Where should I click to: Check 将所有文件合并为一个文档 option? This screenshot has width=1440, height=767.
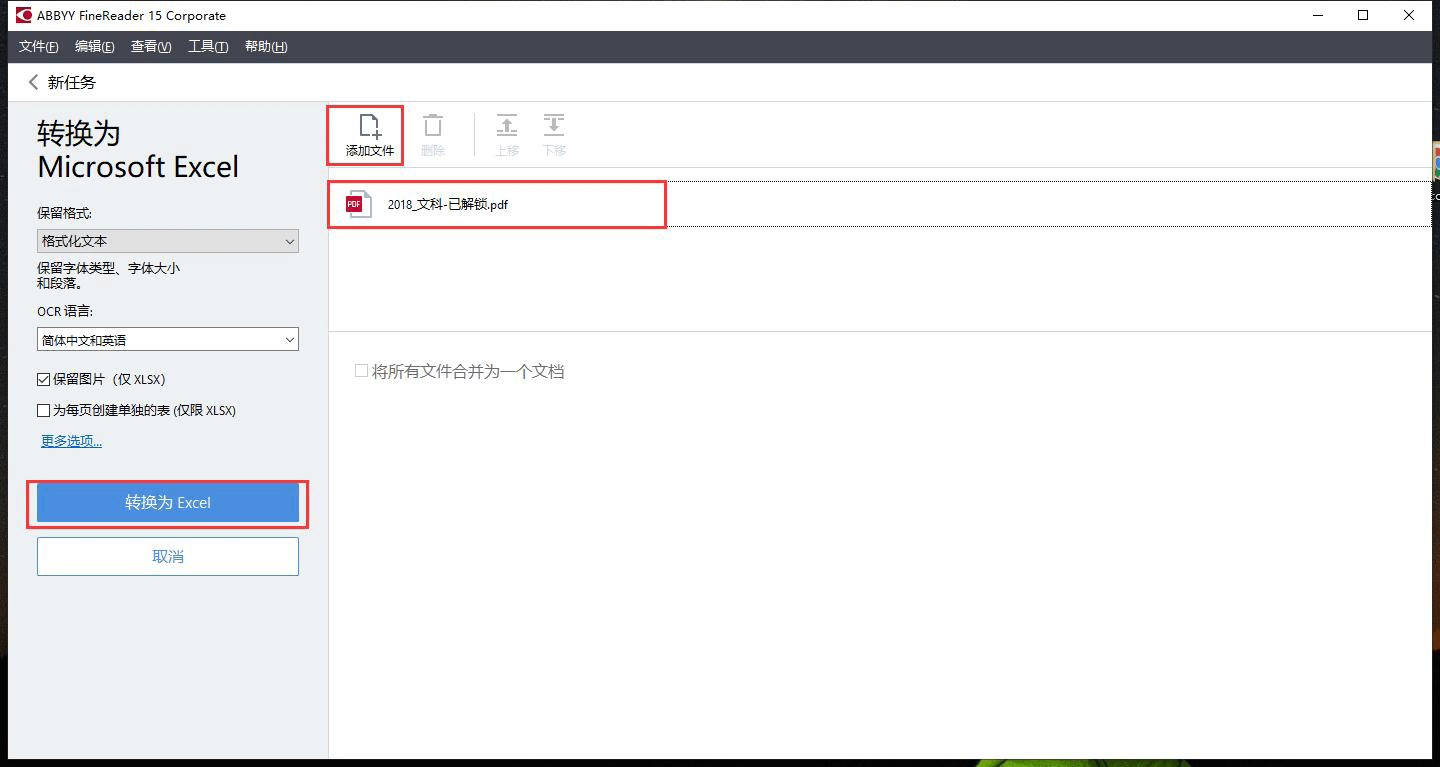pyautogui.click(x=362, y=371)
